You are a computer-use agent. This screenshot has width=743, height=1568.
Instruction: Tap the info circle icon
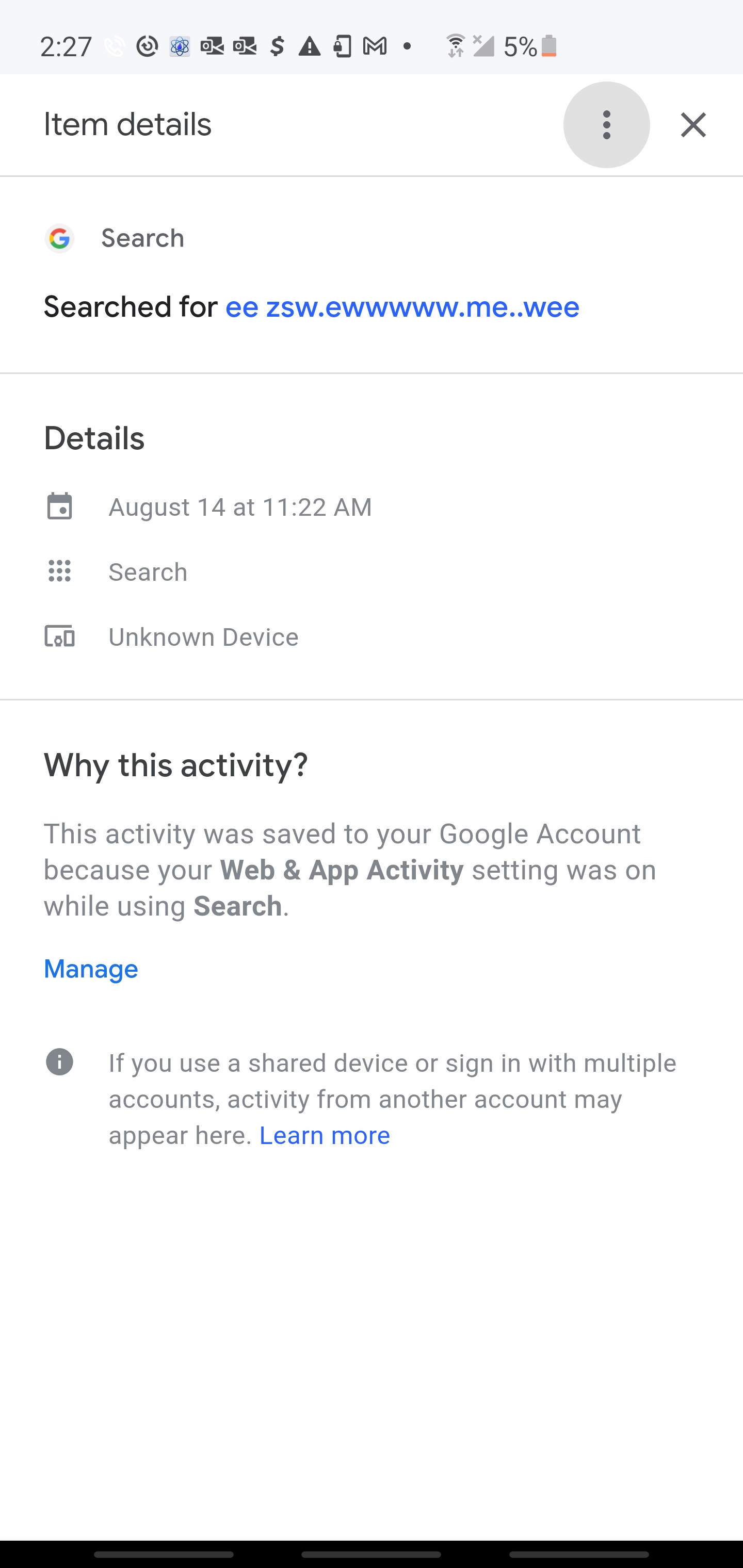60,1062
